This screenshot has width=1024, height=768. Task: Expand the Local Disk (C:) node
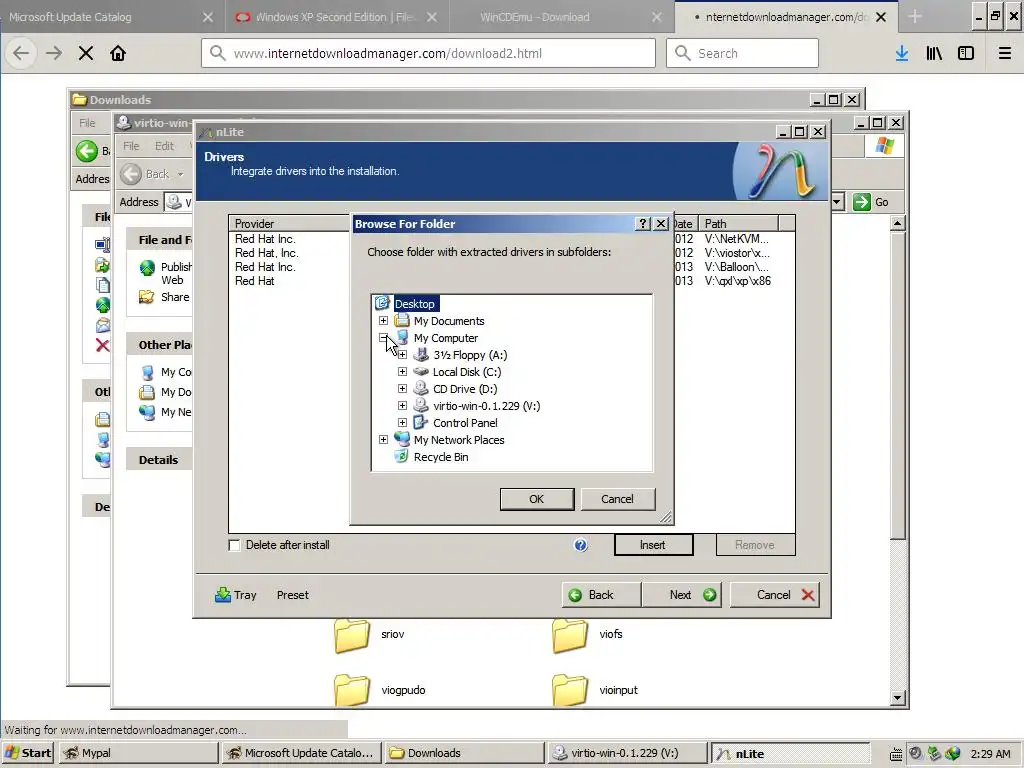tap(402, 372)
